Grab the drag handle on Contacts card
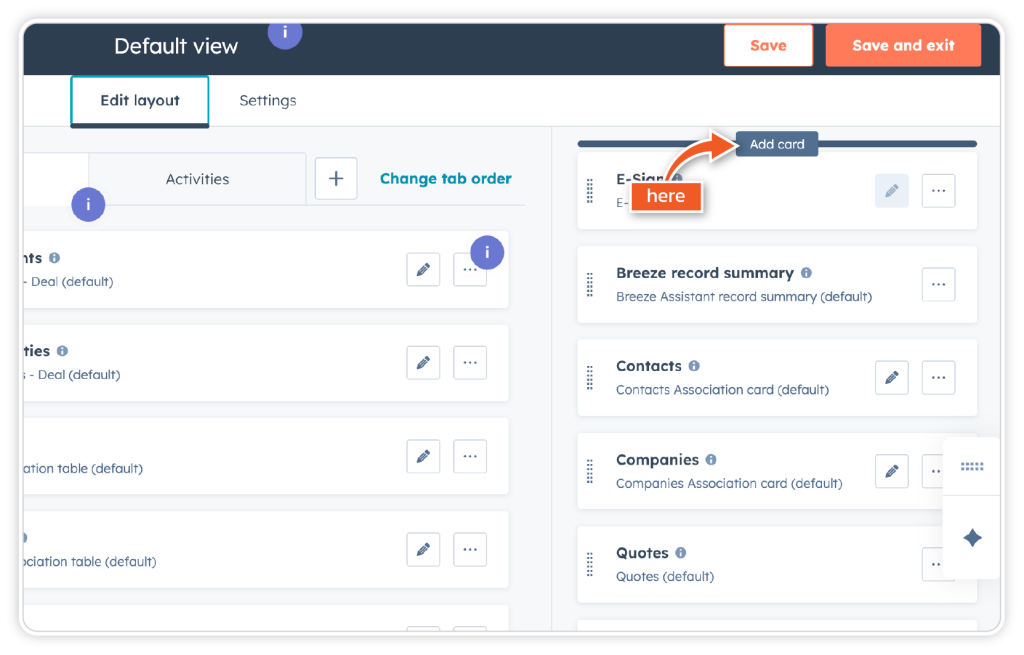 pos(590,378)
